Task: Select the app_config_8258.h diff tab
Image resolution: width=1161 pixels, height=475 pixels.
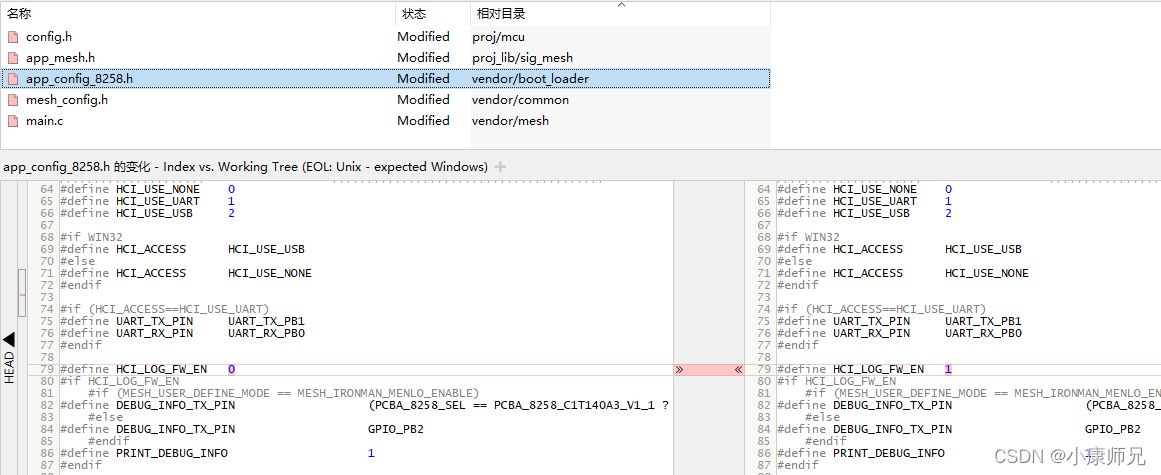Action: coord(245,166)
